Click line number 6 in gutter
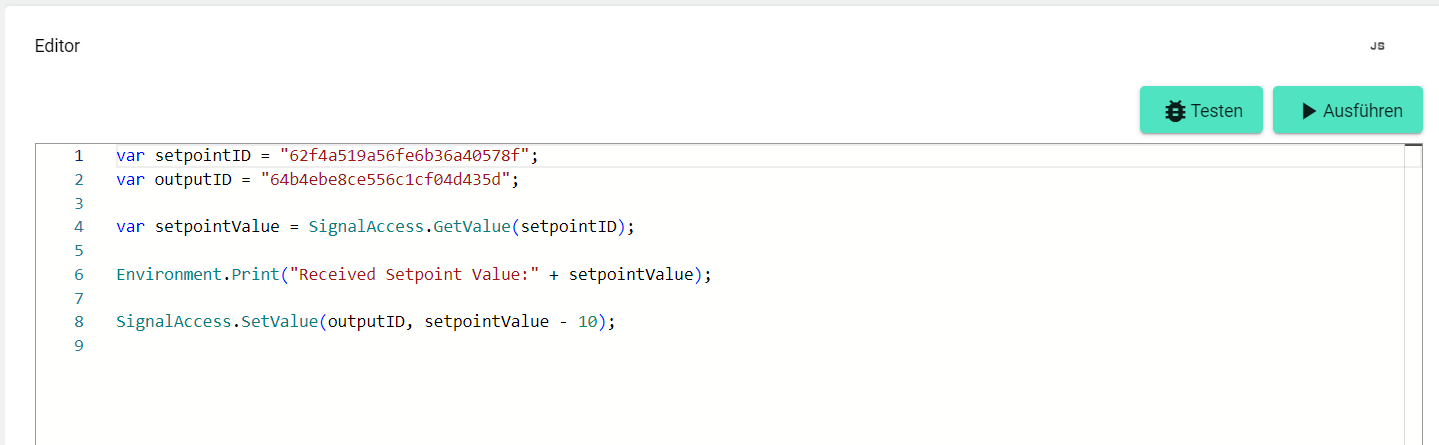This screenshot has height=445, width=1439. [x=78, y=275]
